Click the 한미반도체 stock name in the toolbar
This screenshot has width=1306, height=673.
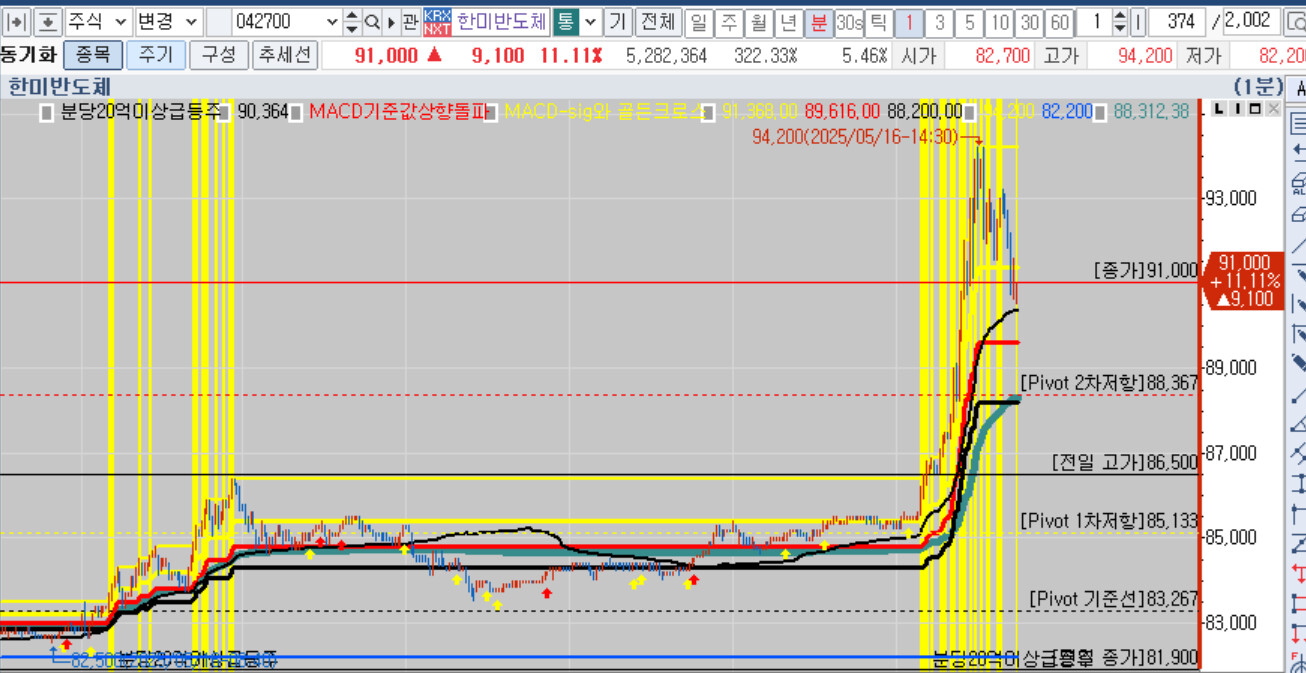click(x=502, y=21)
